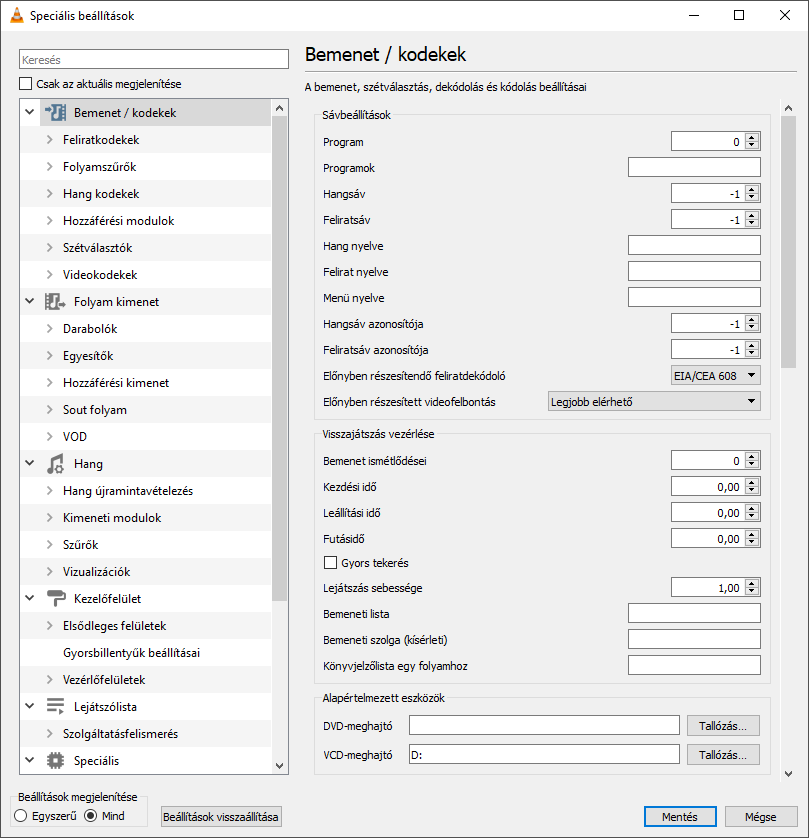Decrease the Hangsáv spinner value
The image size is (809, 838).
click(752, 198)
